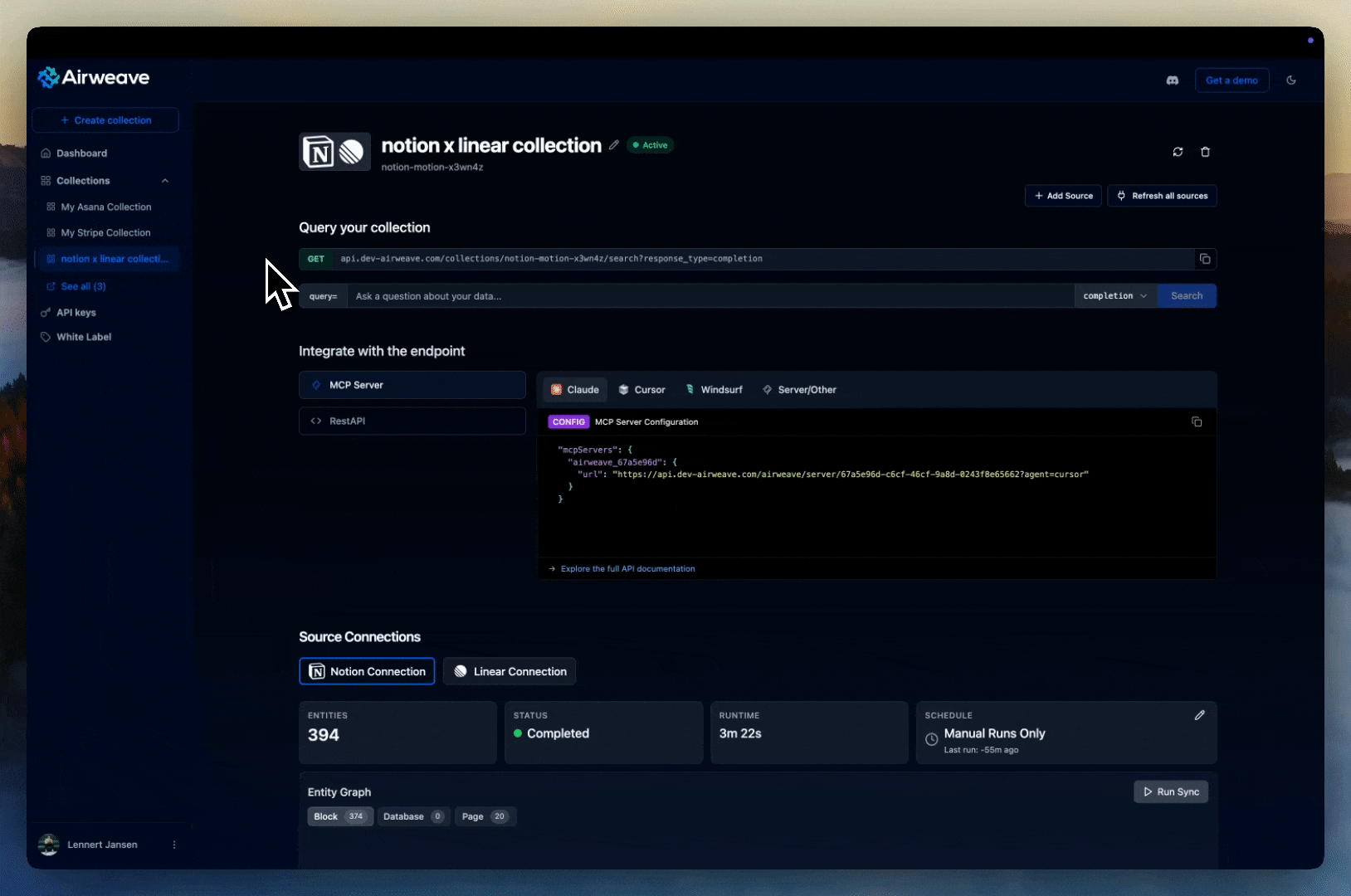Select the Windsurf tab
The width and height of the screenshot is (1351, 896).
pos(714,390)
